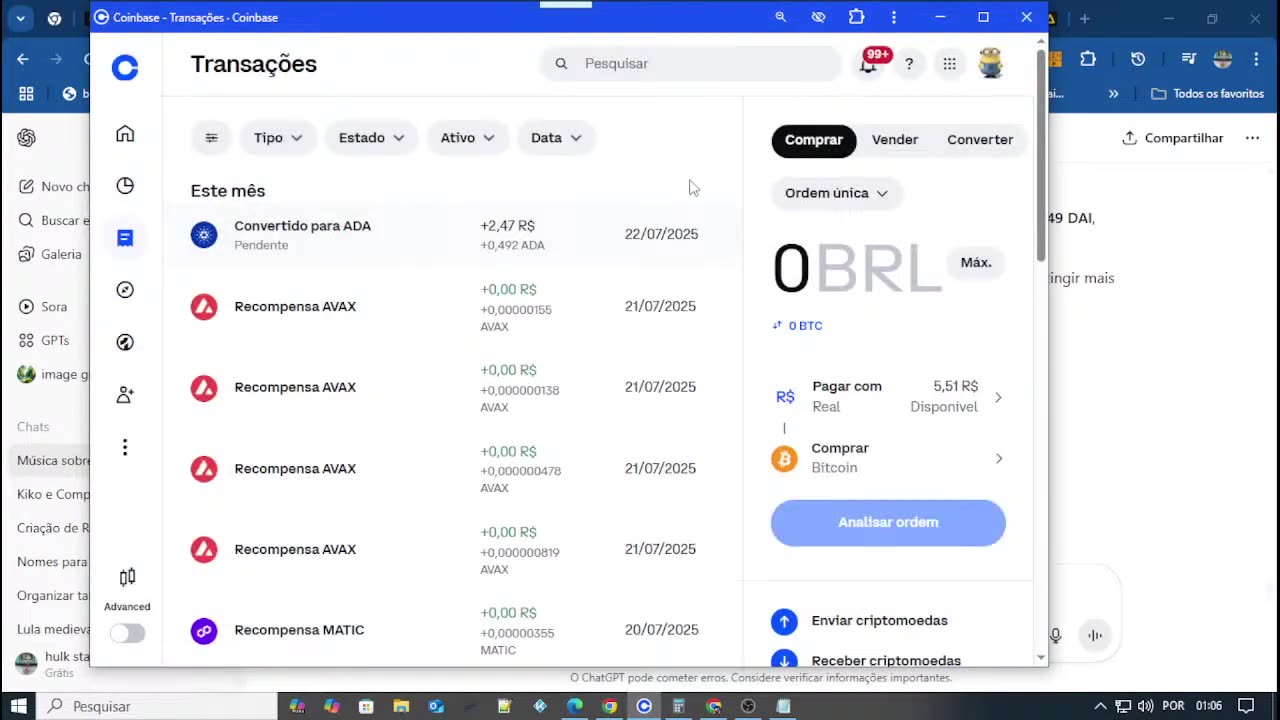Image resolution: width=1280 pixels, height=720 pixels.
Task: Open transactions sidebar icon
Action: click(125, 238)
